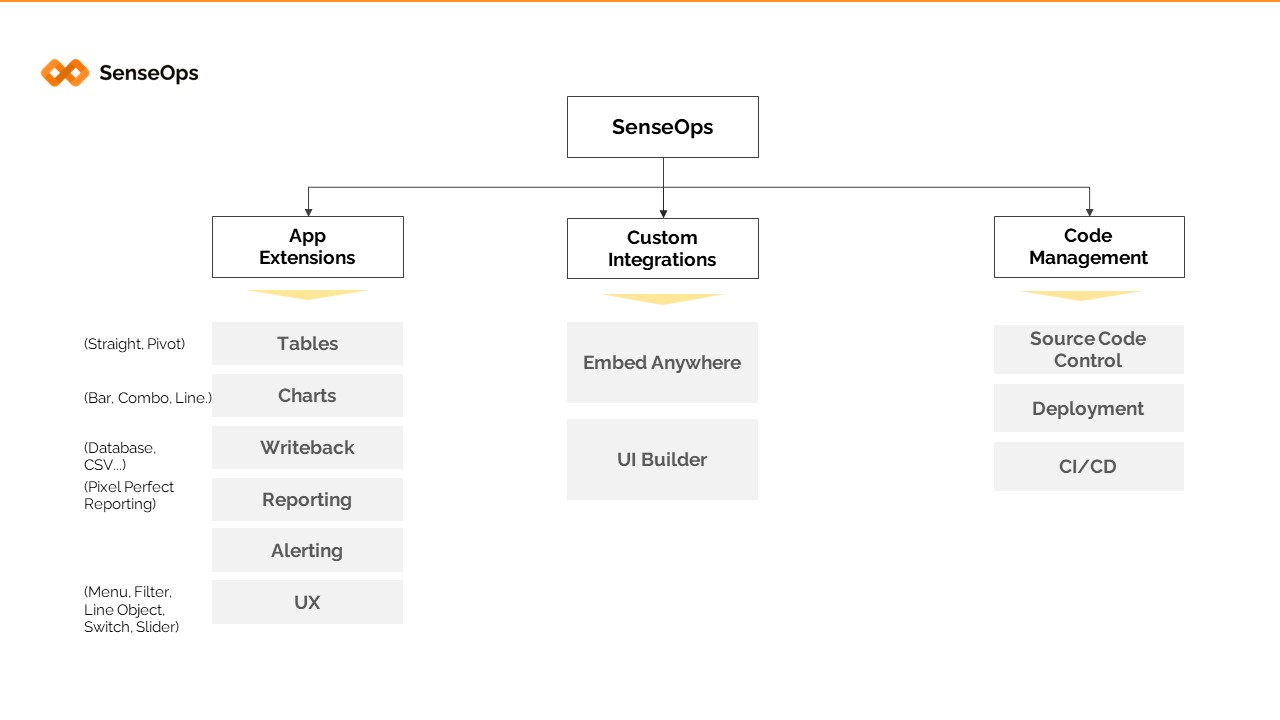Select the CI/CD block
The height and width of the screenshot is (720, 1280).
tap(1088, 466)
